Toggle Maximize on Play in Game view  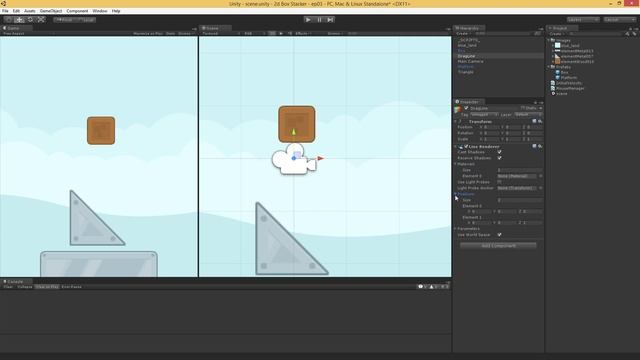(148, 33)
